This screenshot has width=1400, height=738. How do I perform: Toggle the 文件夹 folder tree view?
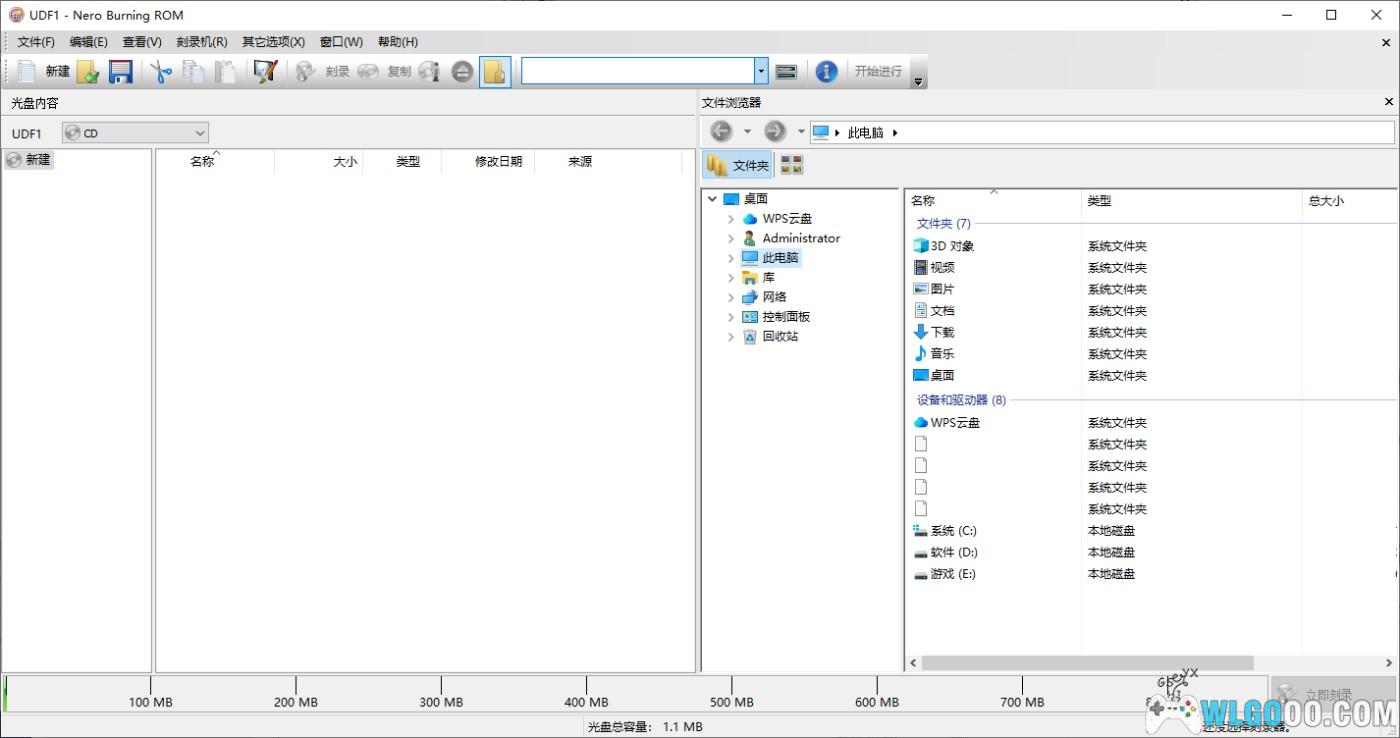click(x=738, y=165)
